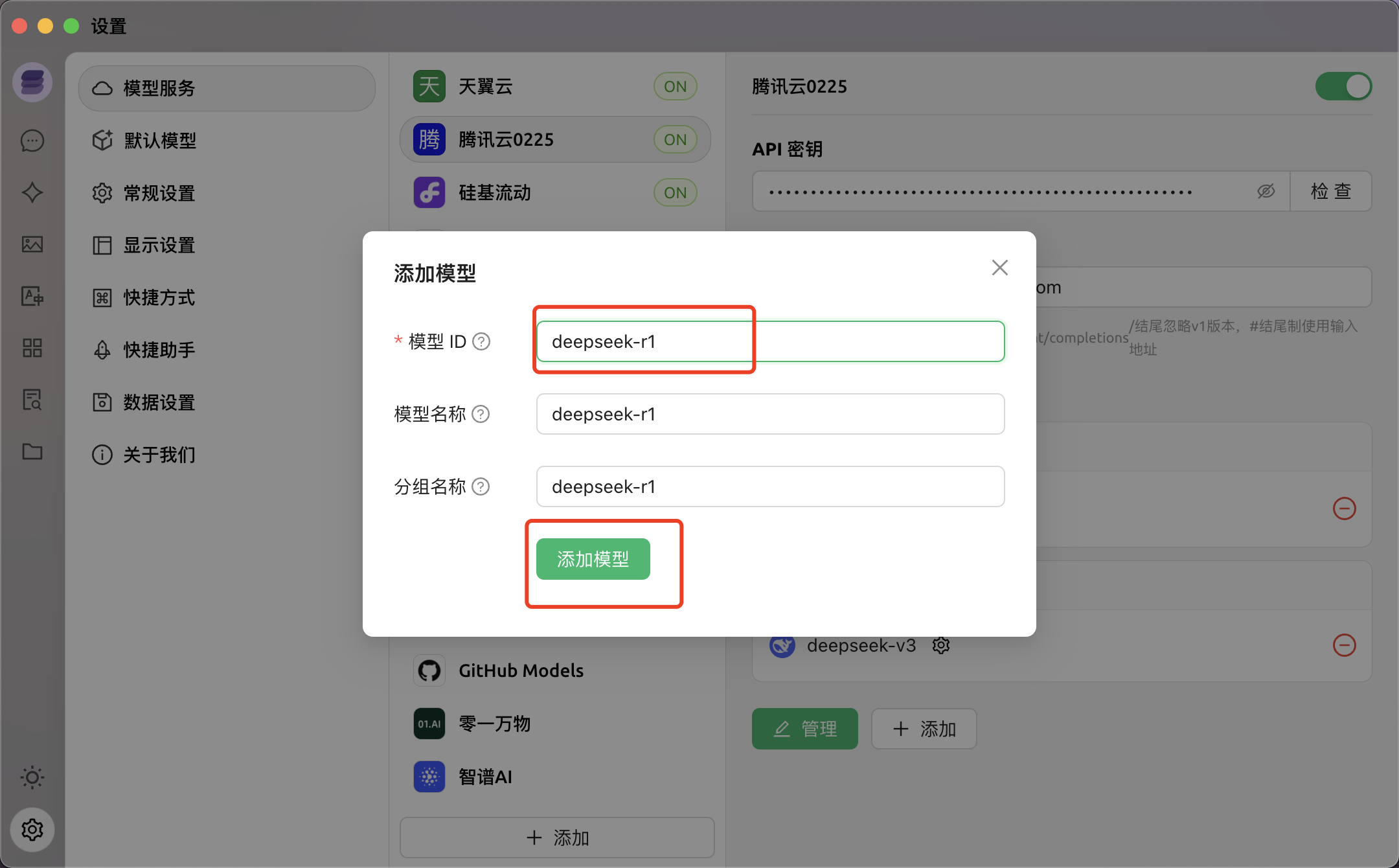Screen dimensions: 1399x868
Task: Click the 检查 API key button
Action: (1331, 191)
